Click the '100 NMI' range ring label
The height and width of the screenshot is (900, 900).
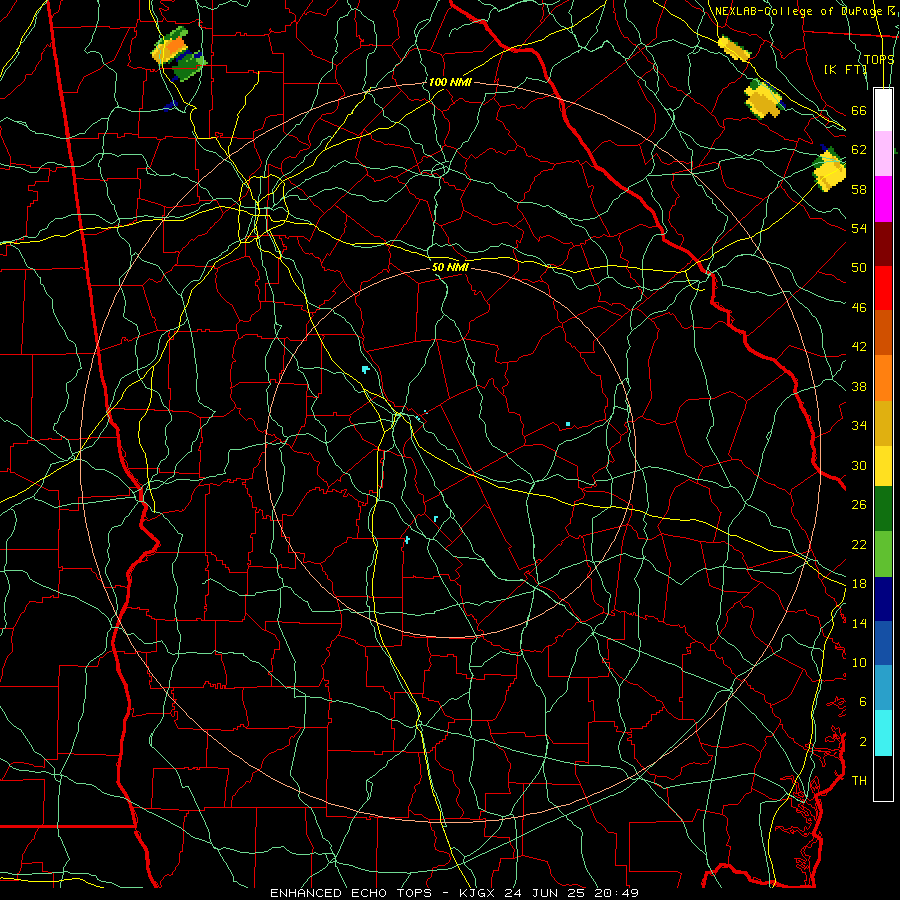[450, 82]
